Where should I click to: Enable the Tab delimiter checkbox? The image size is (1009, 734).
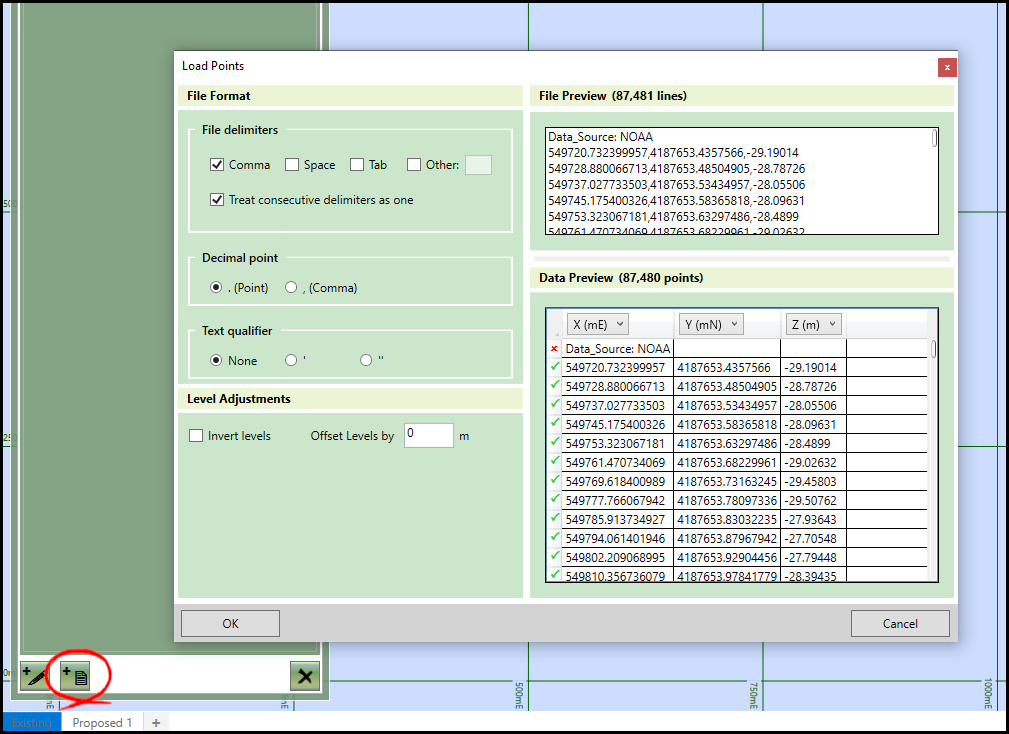tap(357, 165)
